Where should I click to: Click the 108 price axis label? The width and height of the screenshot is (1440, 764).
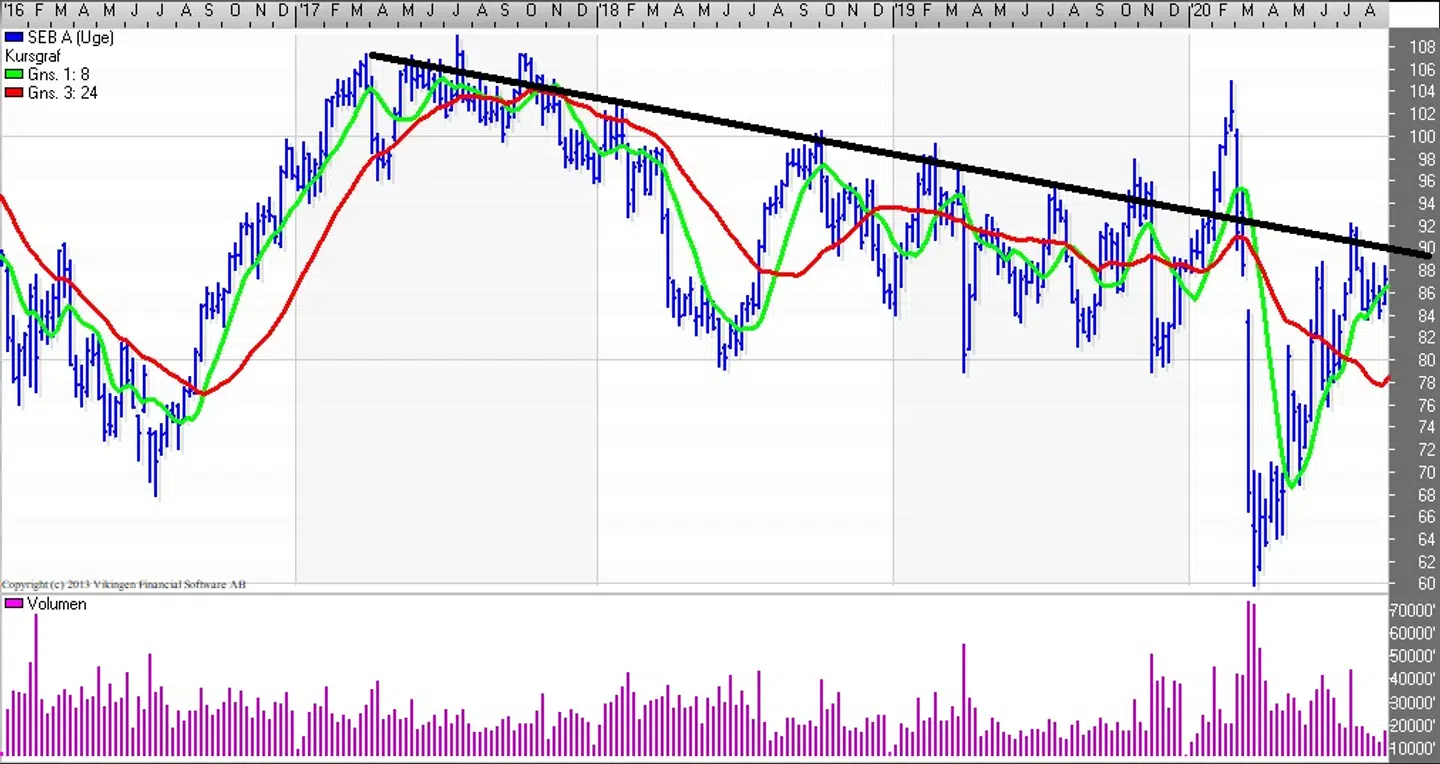[x=1422, y=47]
